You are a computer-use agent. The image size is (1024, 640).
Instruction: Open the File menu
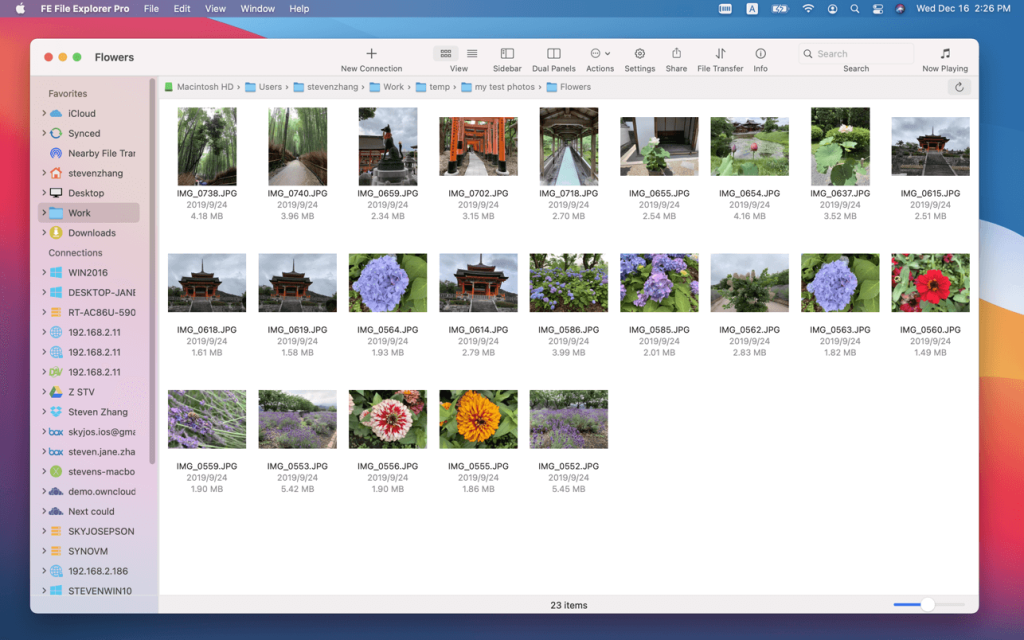(151, 8)
